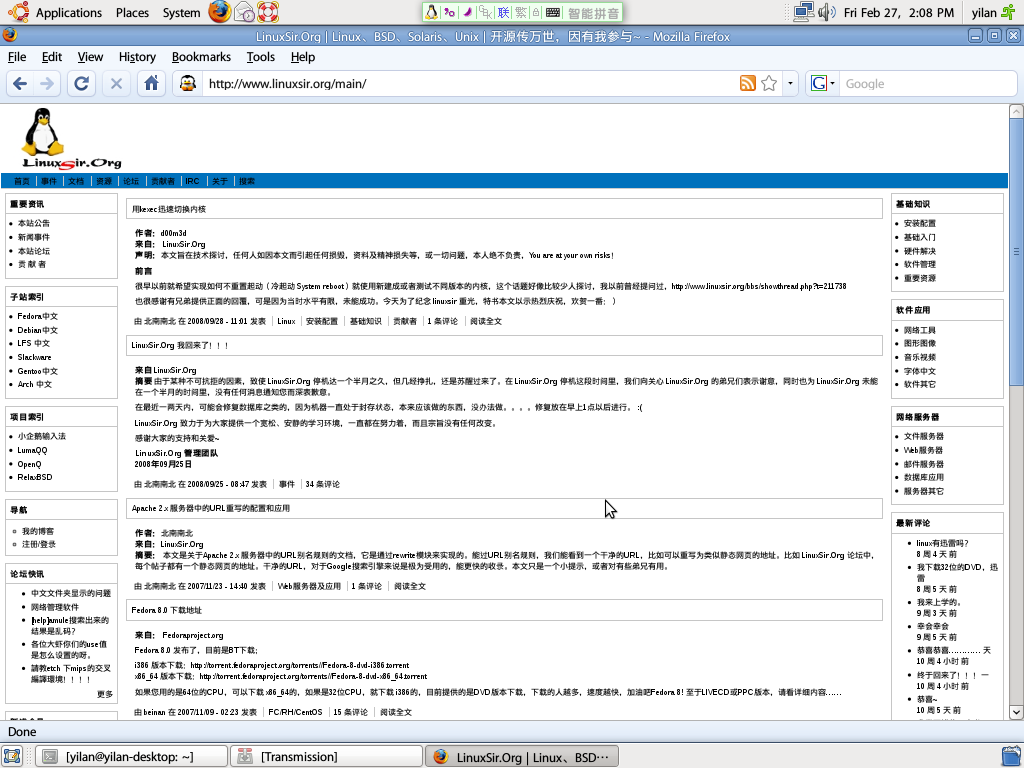Click the 智能拼音 input method label
This screenshot has height=768, width=1024.
[x=593, y=12]
